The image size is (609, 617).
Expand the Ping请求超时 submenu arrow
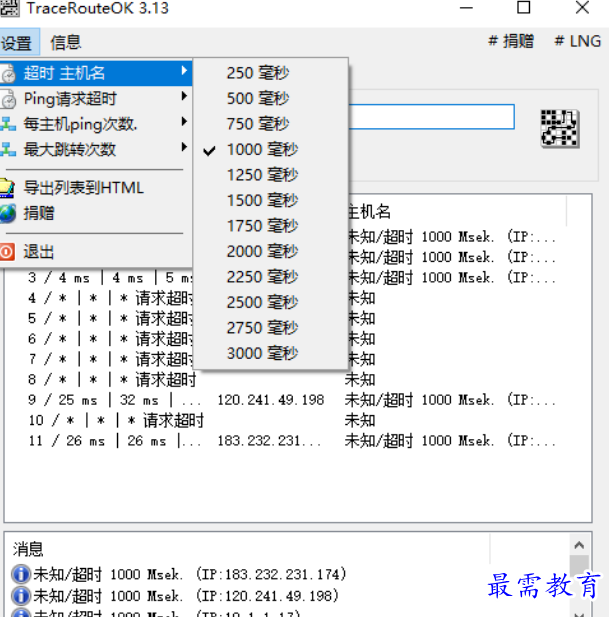pyautogui.click(x=184, y=96)
